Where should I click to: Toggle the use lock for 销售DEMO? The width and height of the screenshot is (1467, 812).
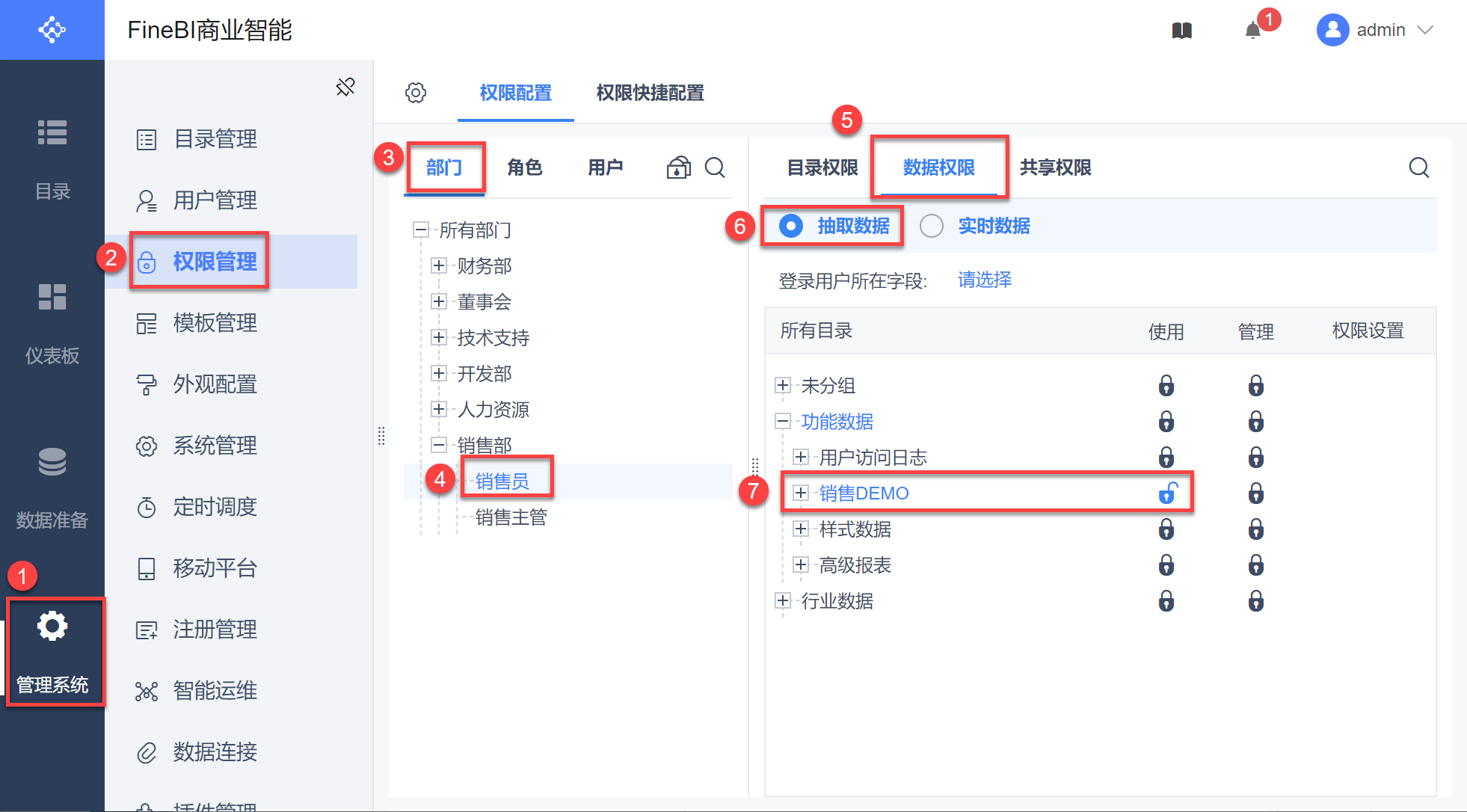click(1166, 493)
